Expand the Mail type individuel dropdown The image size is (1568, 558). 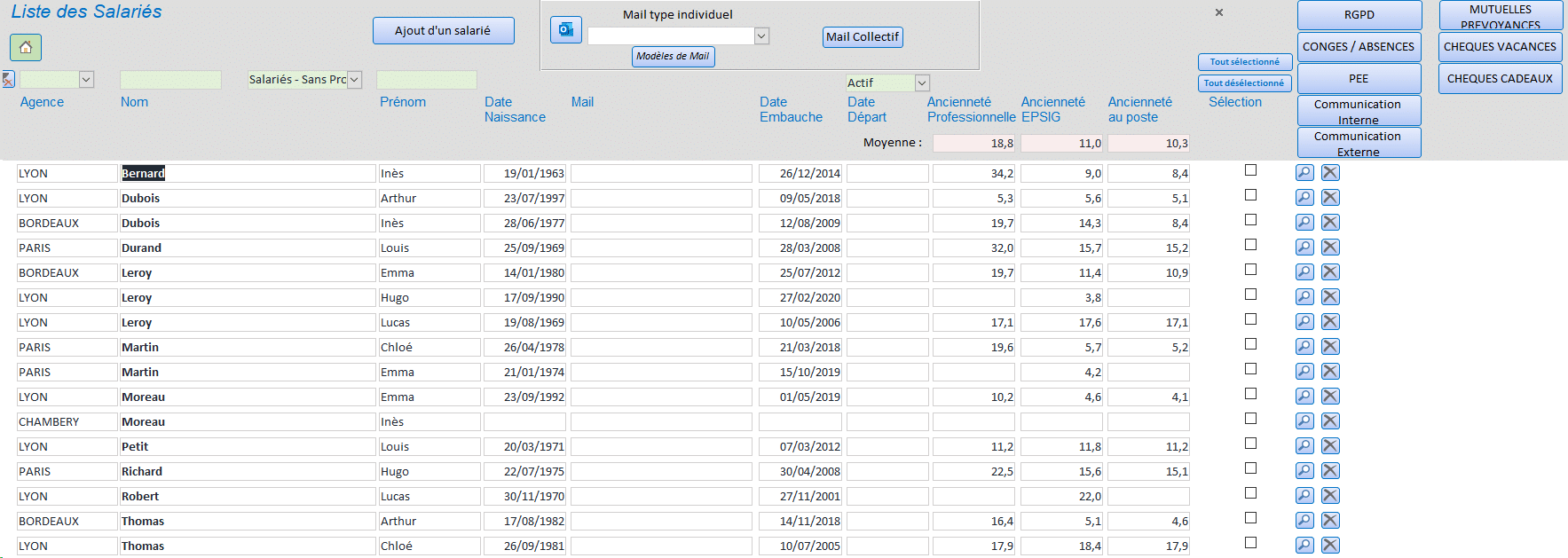pos(761,36)
